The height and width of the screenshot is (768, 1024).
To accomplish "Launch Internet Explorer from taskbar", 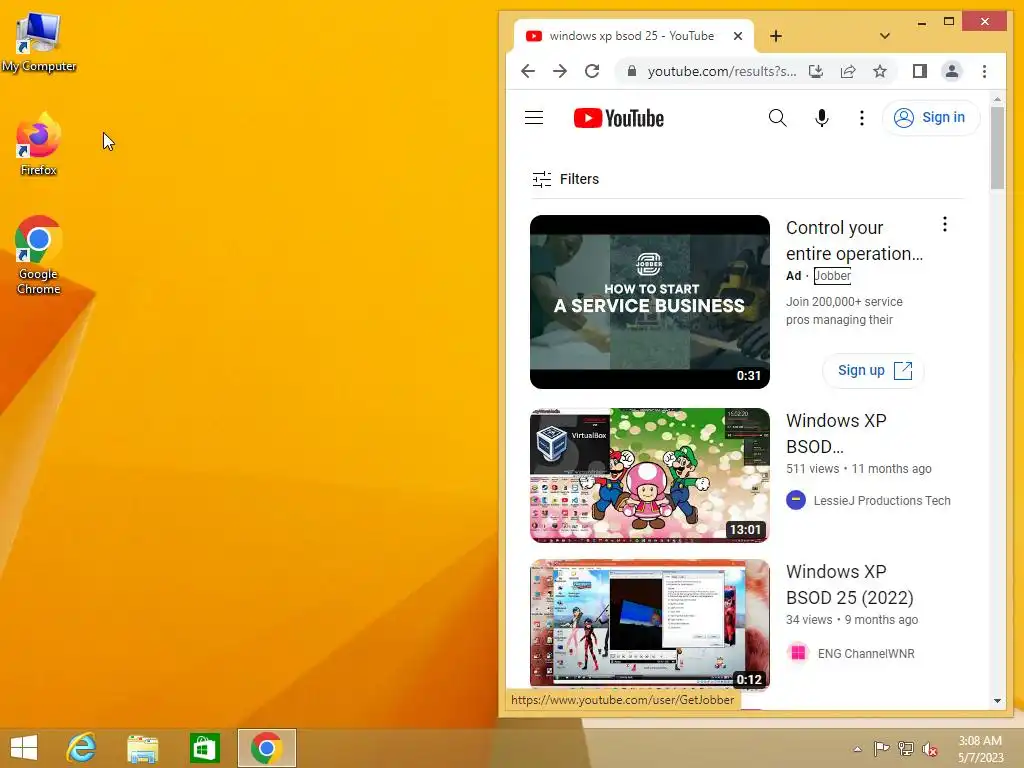I will (x=82, y=748).
